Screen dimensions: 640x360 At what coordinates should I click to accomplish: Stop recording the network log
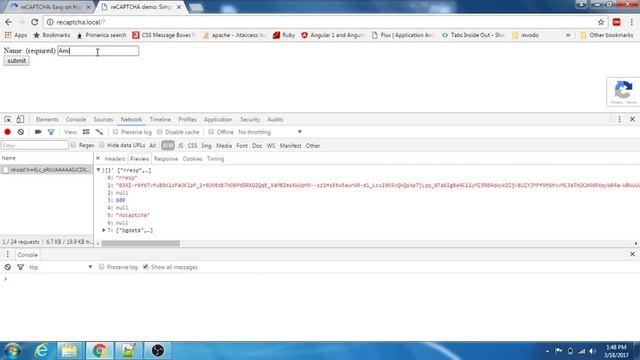pos(7,132)
